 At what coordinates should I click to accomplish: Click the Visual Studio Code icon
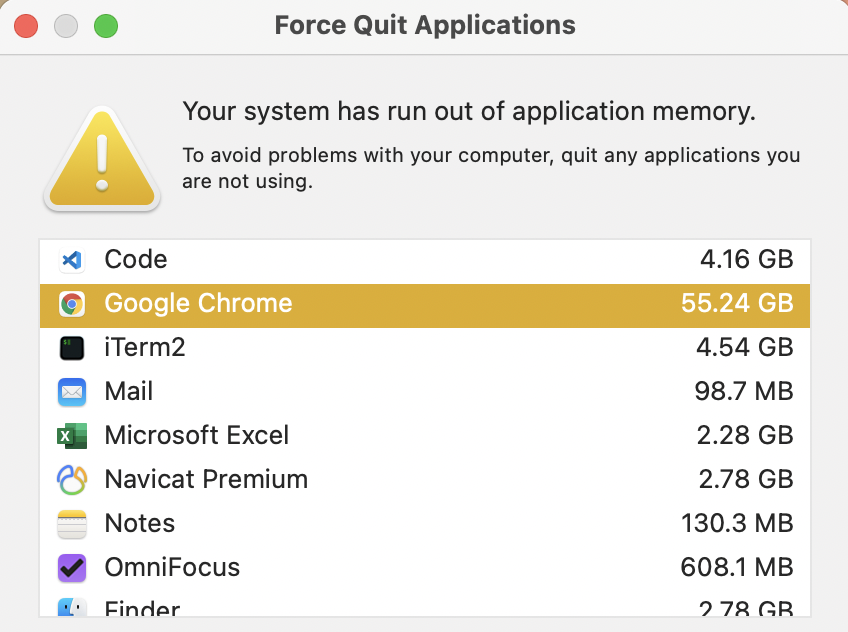point(72,260)
